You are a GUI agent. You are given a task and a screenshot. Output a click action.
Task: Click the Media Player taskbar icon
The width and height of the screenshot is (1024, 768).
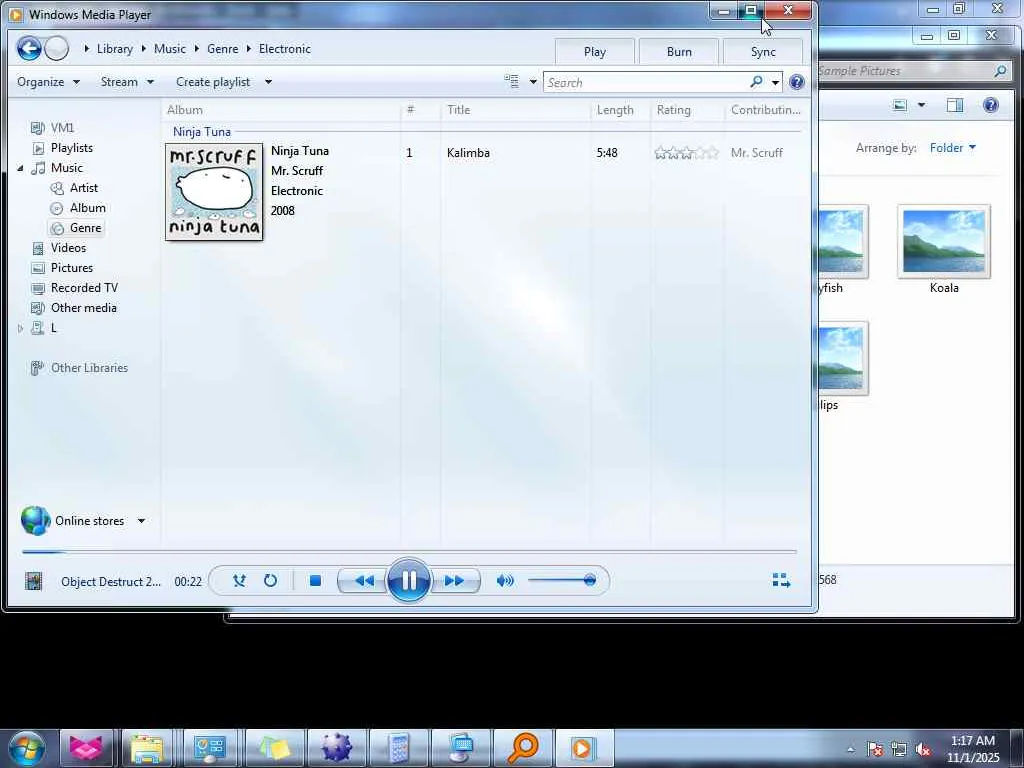coord(583,748)
